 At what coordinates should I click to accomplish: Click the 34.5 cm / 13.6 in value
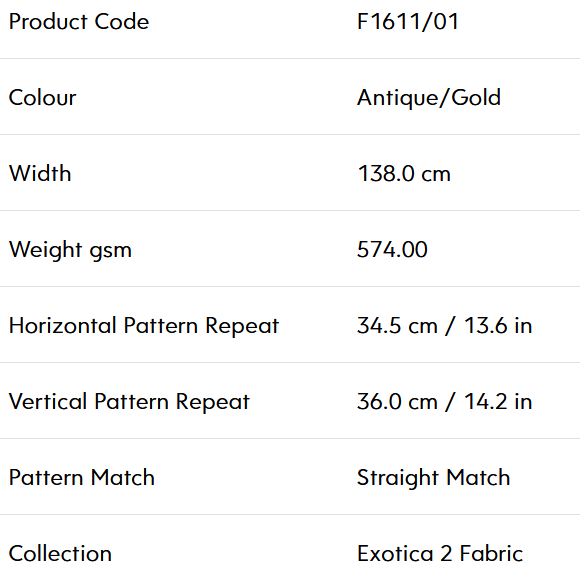(445, 326)
